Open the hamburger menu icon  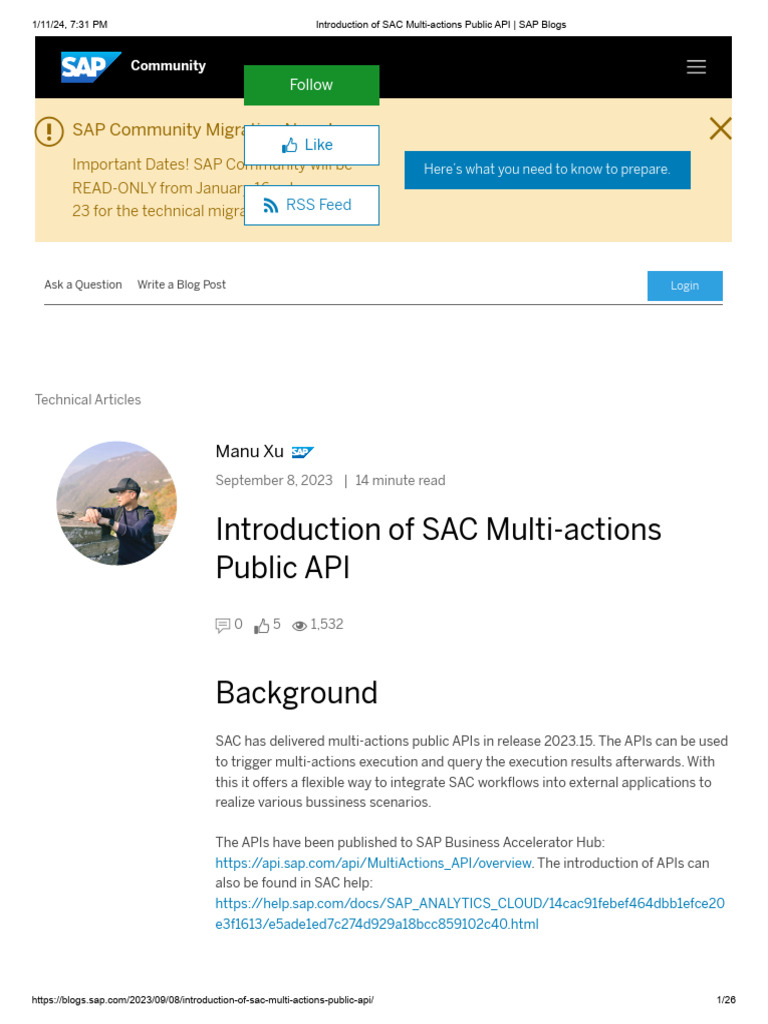click(x=696, y=67)
